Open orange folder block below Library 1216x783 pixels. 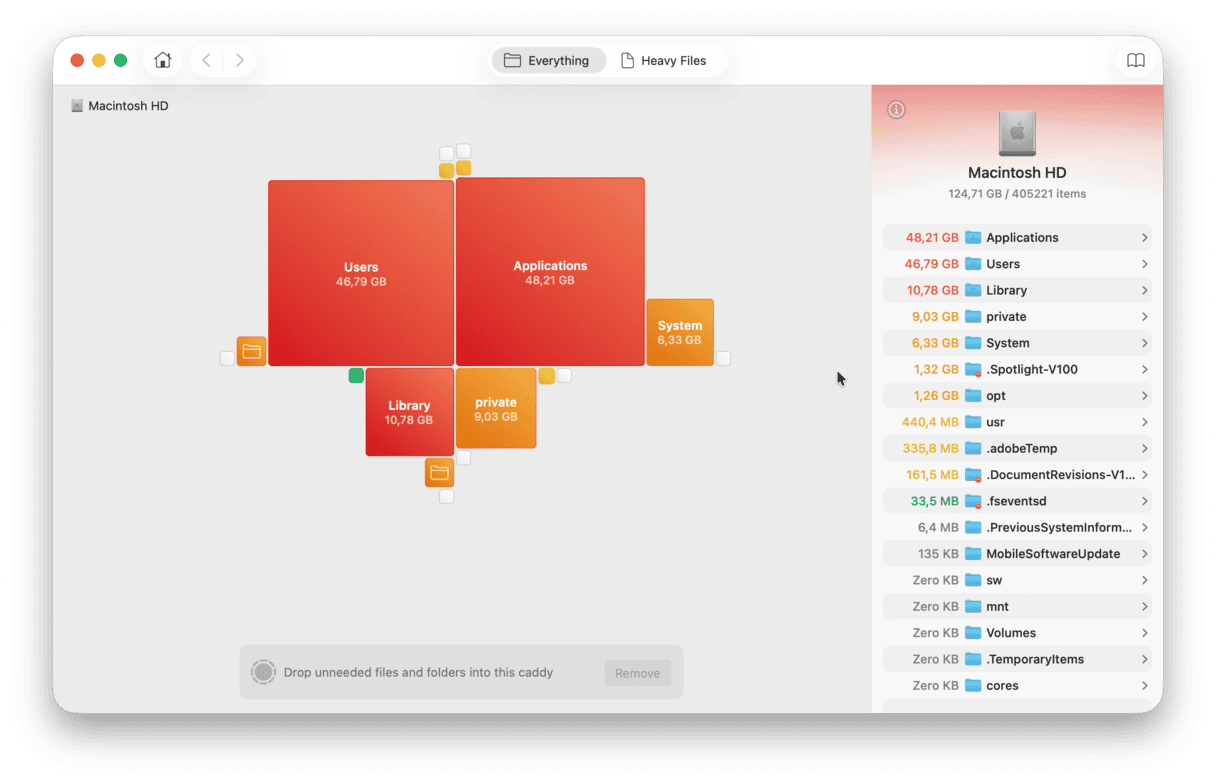pyautogui.click(x=439, y=473)
